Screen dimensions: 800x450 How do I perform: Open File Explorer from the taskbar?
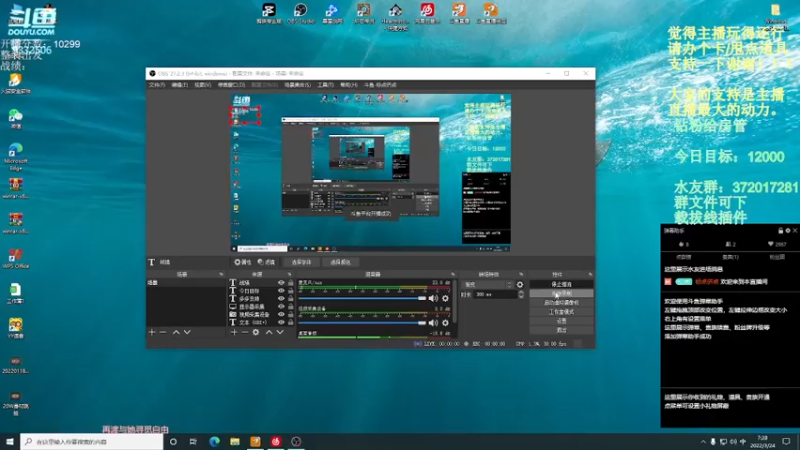click(x=235, y=441)
